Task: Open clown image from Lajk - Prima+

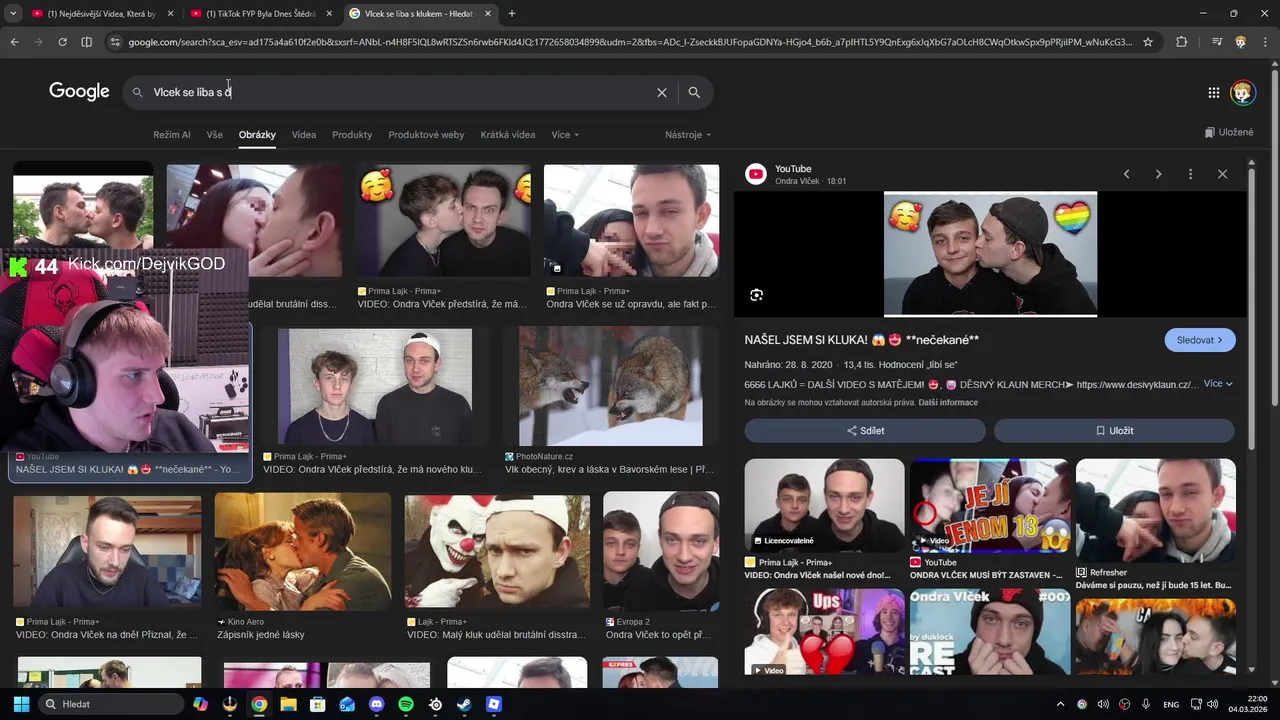Action: pos(496,552)
